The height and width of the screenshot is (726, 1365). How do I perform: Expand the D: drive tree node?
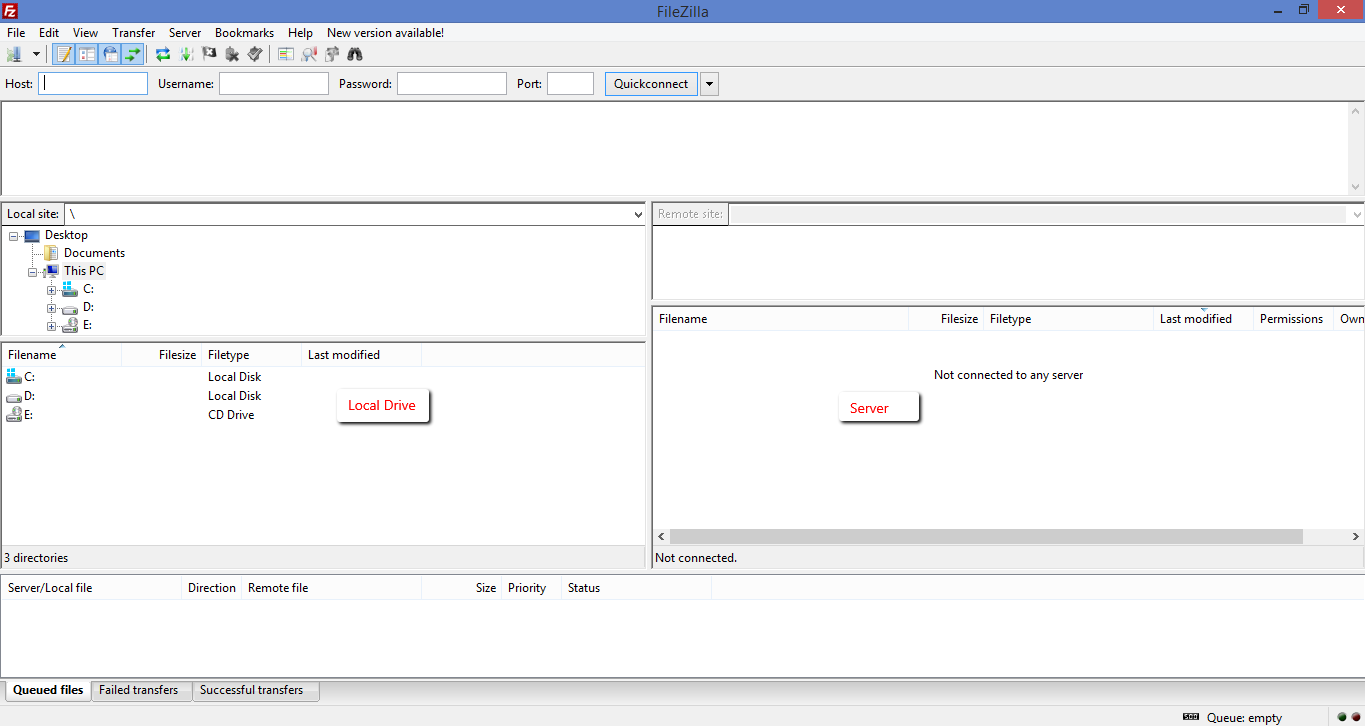pos(52,308)
